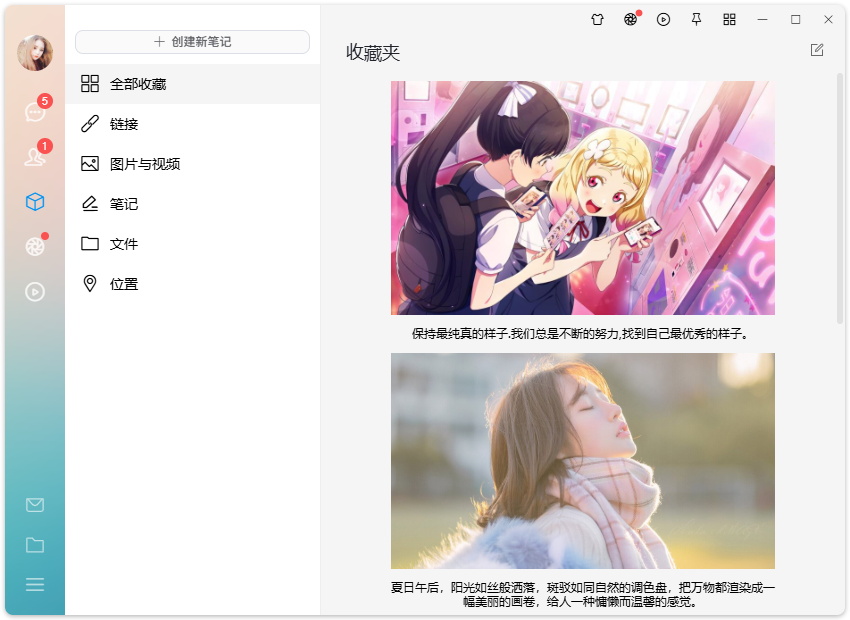Open the folder icon above the hamburger menu

coord(34,545)
